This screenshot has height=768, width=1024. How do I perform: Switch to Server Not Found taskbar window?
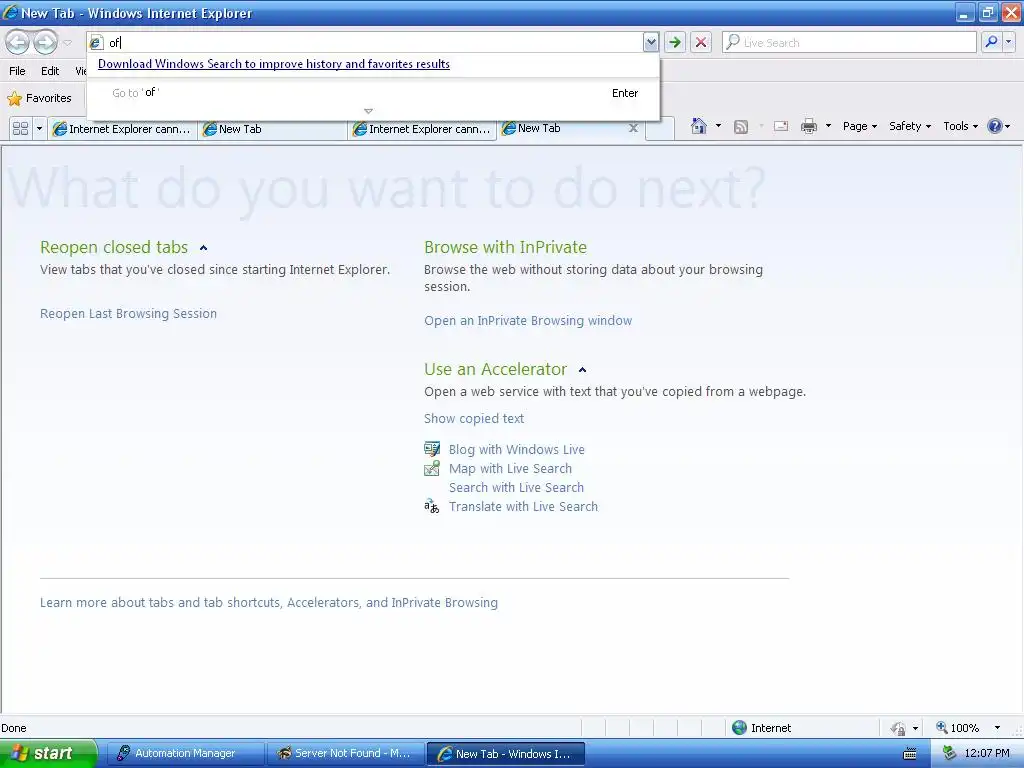coord(345,753)
